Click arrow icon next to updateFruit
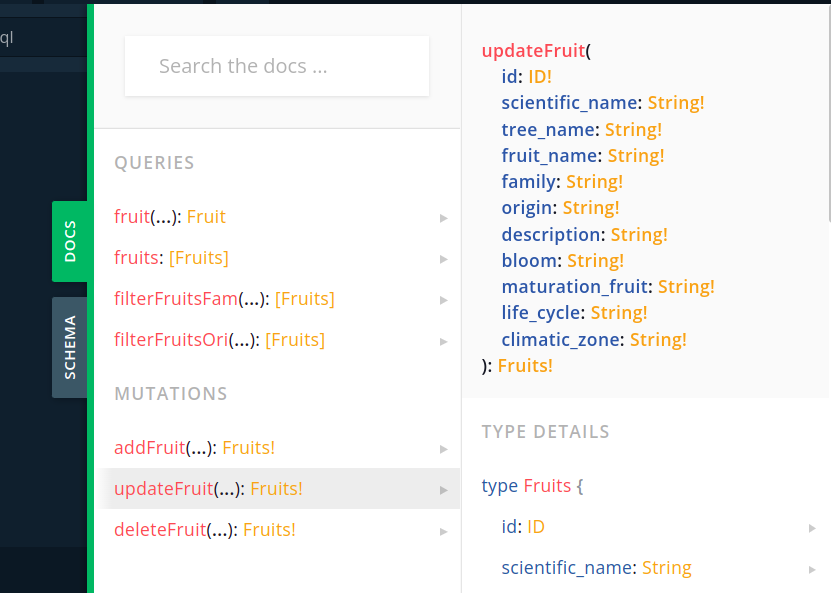This screenshot has width=831, height=593. [x=443, y=490]
